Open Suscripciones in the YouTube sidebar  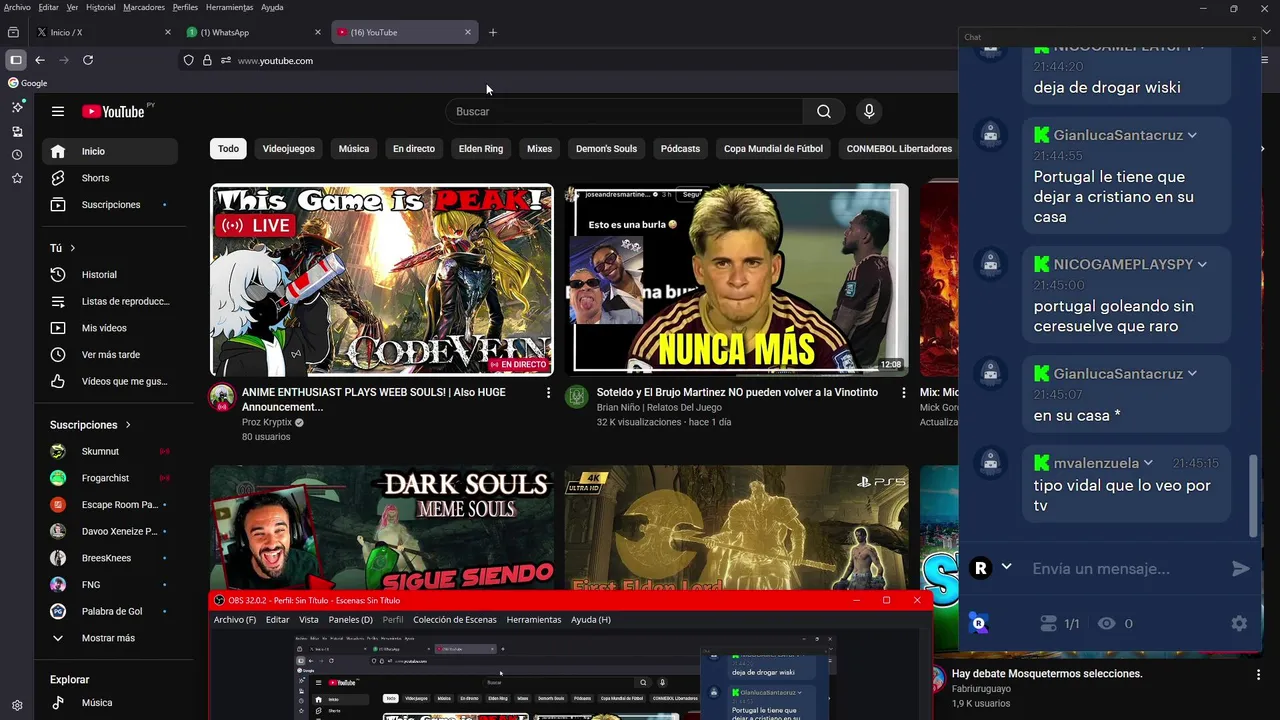[110, 205]
